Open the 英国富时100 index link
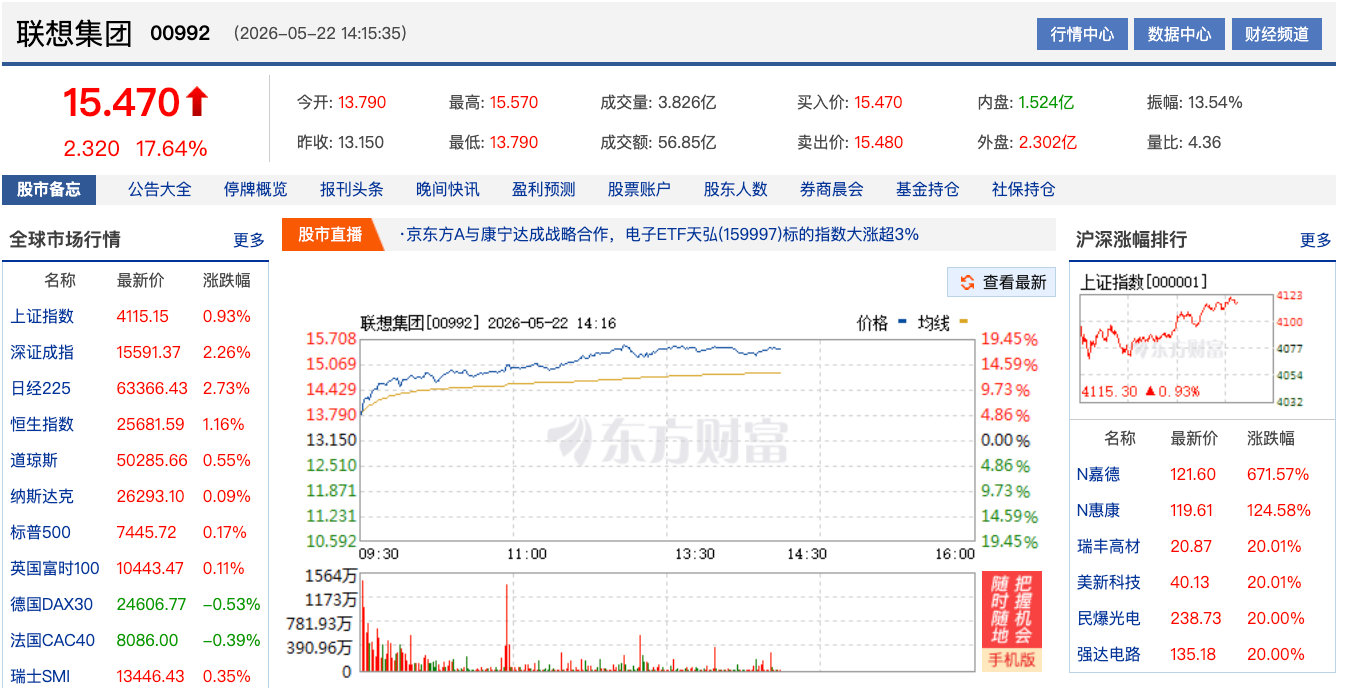Screen dimensions: 1372x688 point(55,568)
